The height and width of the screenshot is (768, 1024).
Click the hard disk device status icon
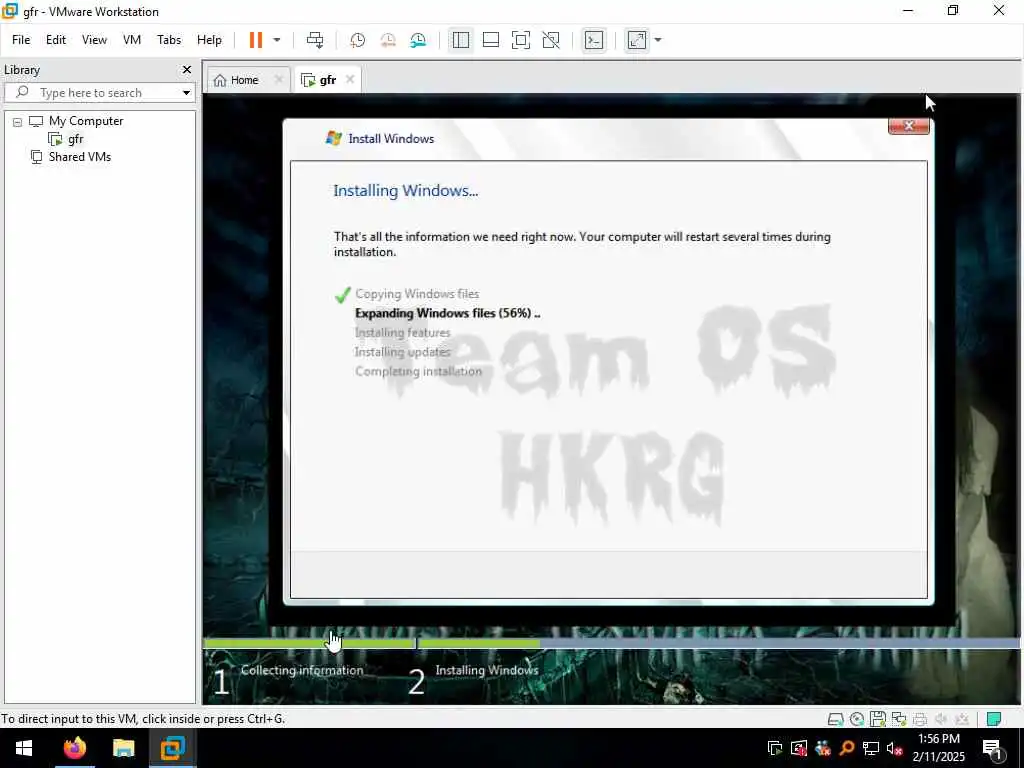pos(835,719)
